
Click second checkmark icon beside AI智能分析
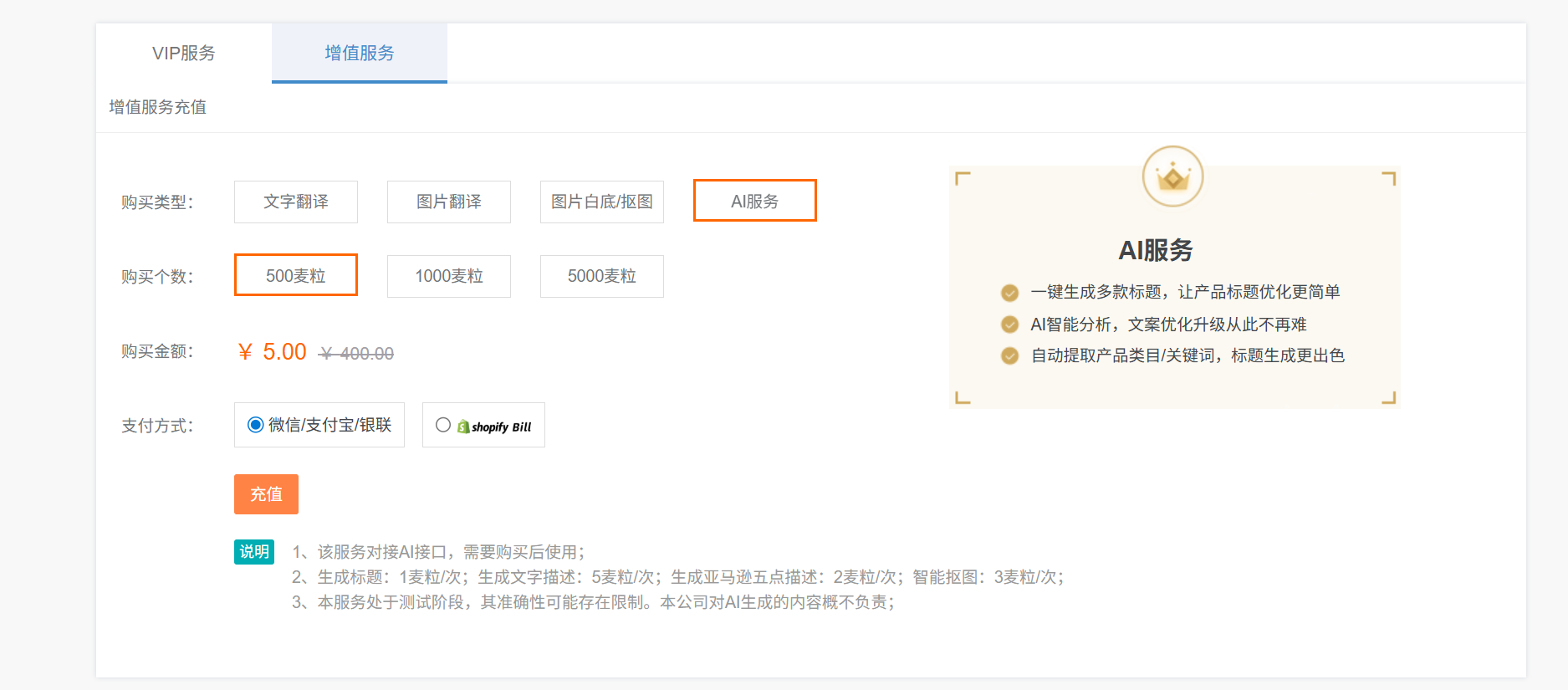1009,325
